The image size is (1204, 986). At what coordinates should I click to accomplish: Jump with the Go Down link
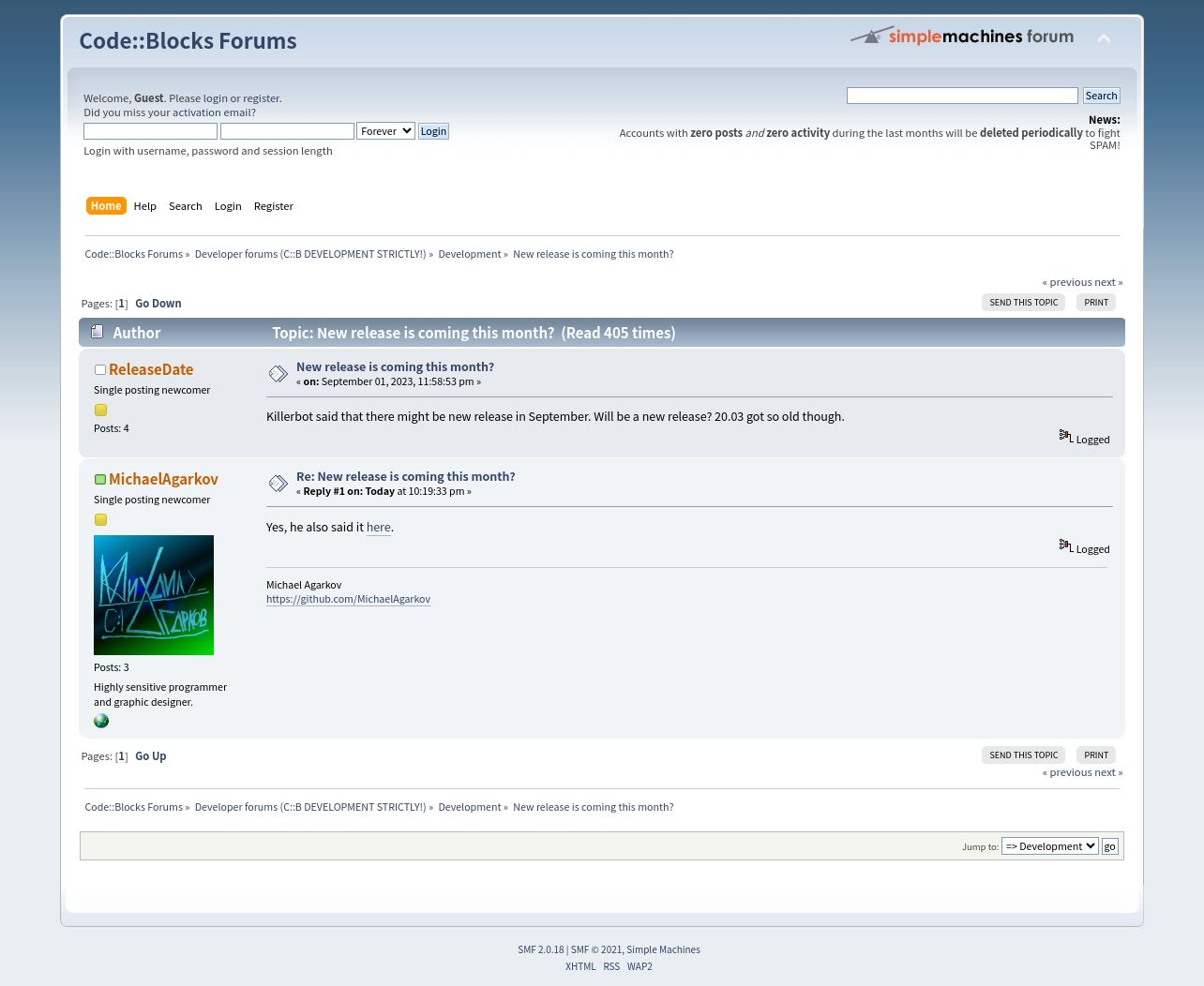[158, 304]
